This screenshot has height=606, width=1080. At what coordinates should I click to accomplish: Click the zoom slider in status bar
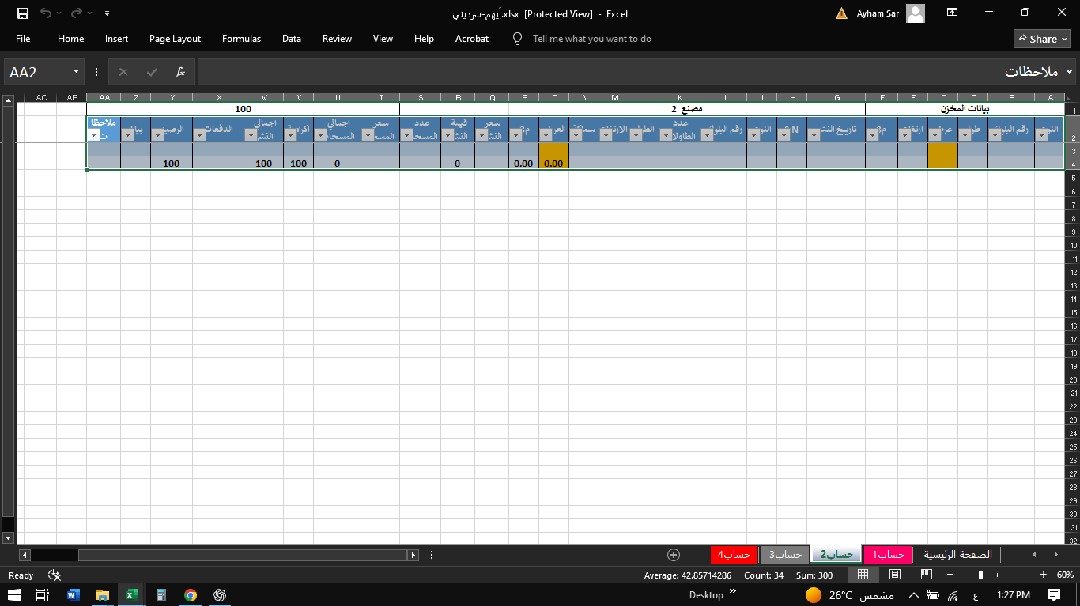pos(981,575)
